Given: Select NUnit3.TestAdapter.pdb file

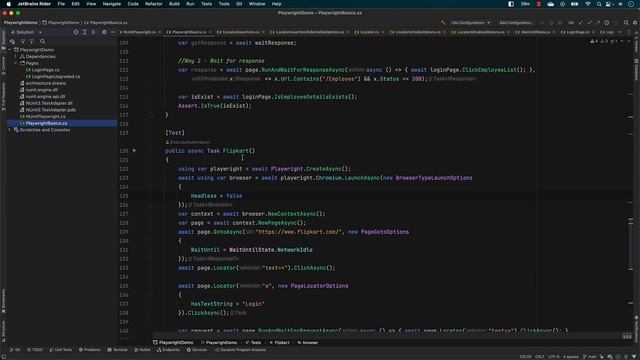Looking at the screenshot, I should click(x=50, y=110).
